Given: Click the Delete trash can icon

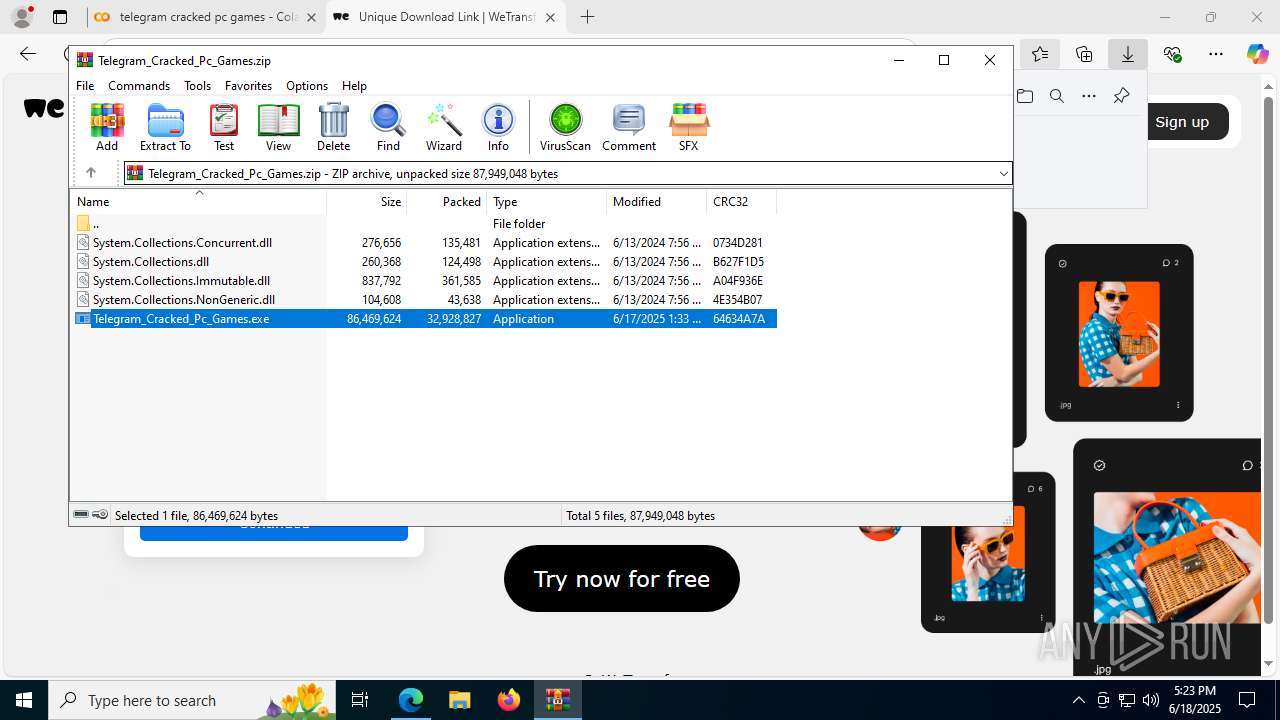Looking at the screenshot, I should tap(333, 127).
